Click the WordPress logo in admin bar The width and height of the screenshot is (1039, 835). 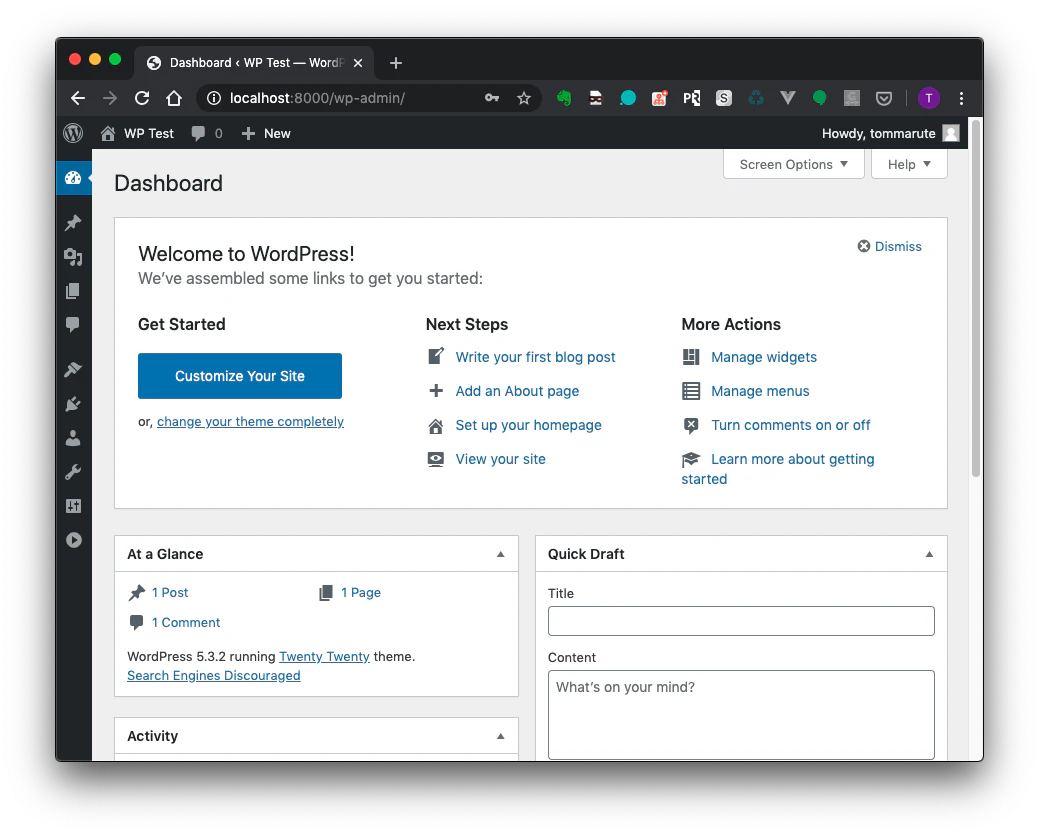click(x=73, y=133)
